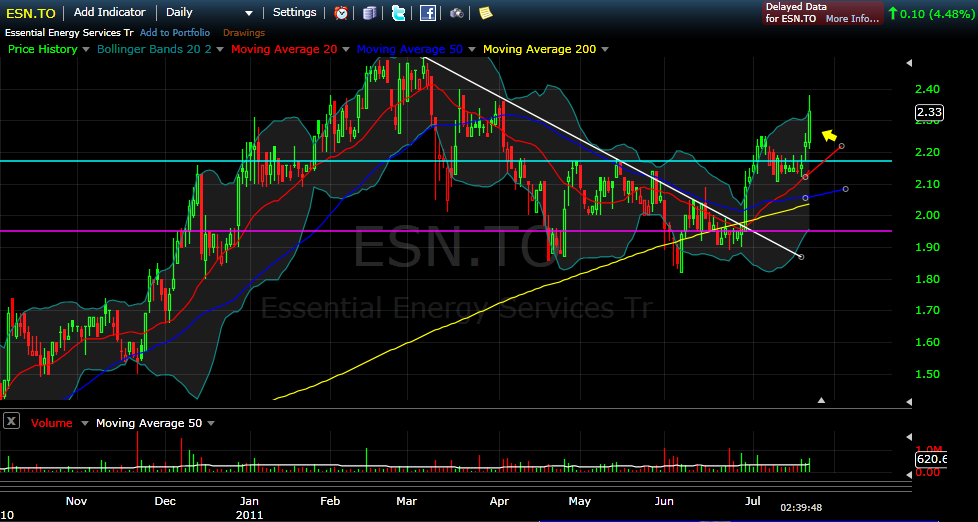
Task: Share chart via the Twitter icon
Action: pos(399,12)
